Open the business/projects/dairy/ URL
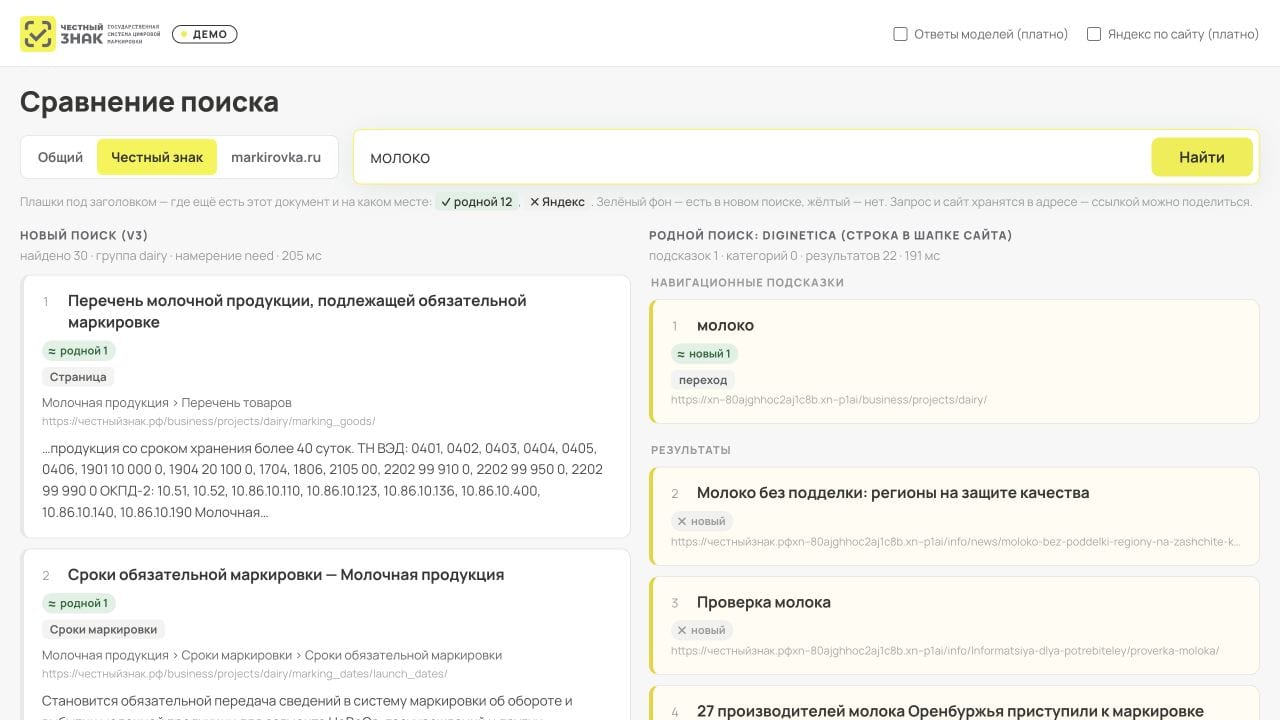Screen dimensions: 1280x720 [x=829, y=400]
